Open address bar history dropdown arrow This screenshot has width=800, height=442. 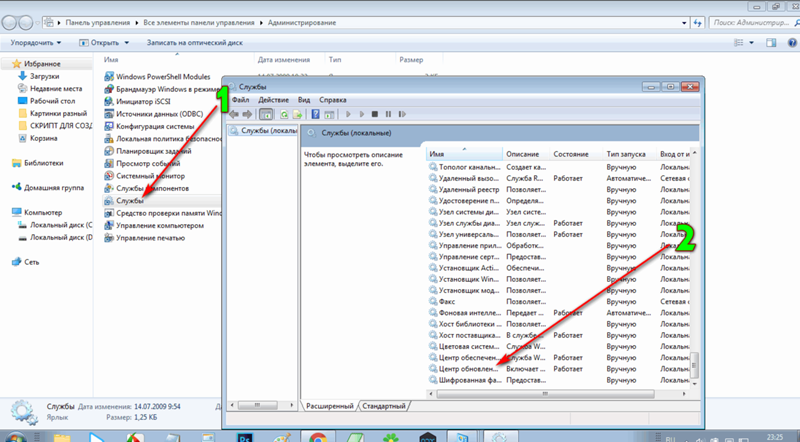click(684, 22)
